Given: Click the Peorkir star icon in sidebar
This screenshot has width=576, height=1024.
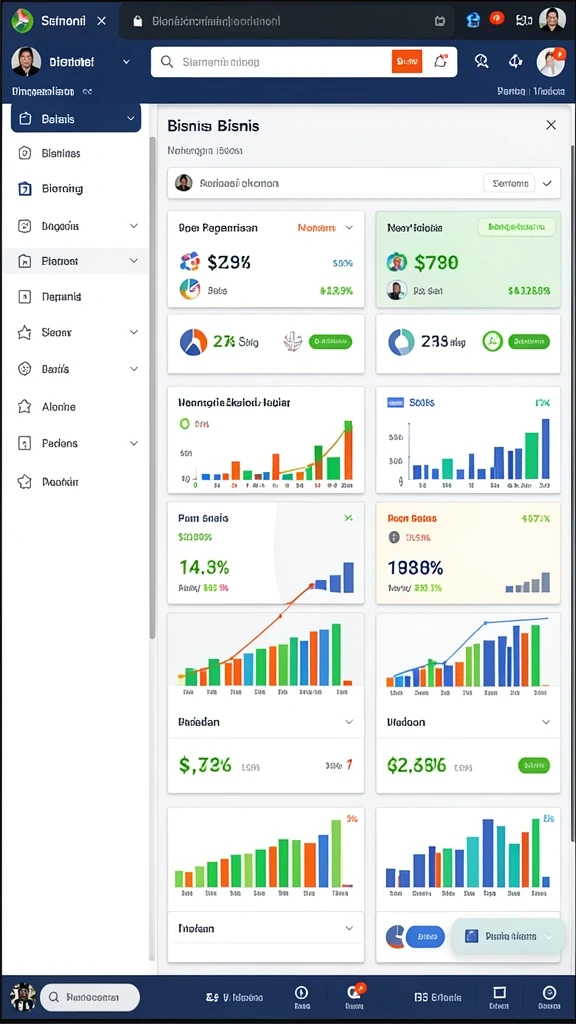Looking at the screenshot, I should click(x=24, y=482).
